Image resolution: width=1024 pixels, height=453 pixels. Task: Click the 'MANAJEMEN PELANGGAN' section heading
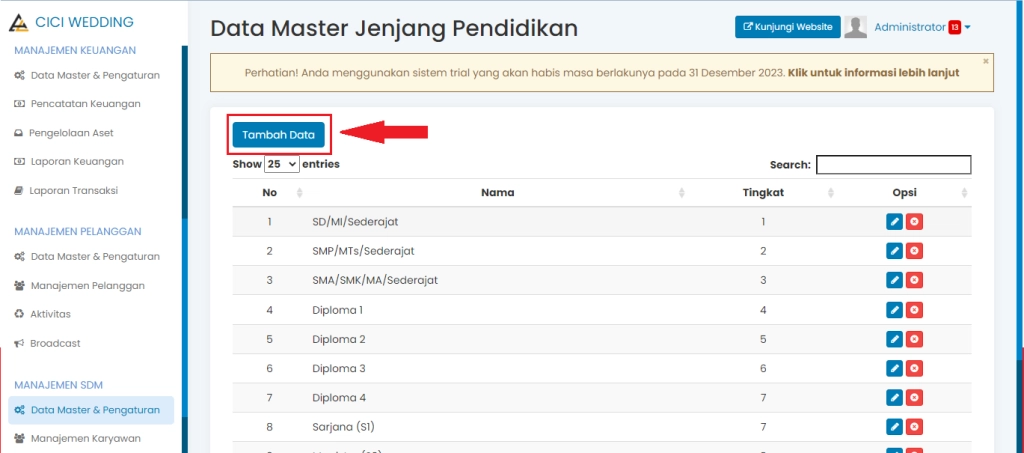click(x=78, y=232)
